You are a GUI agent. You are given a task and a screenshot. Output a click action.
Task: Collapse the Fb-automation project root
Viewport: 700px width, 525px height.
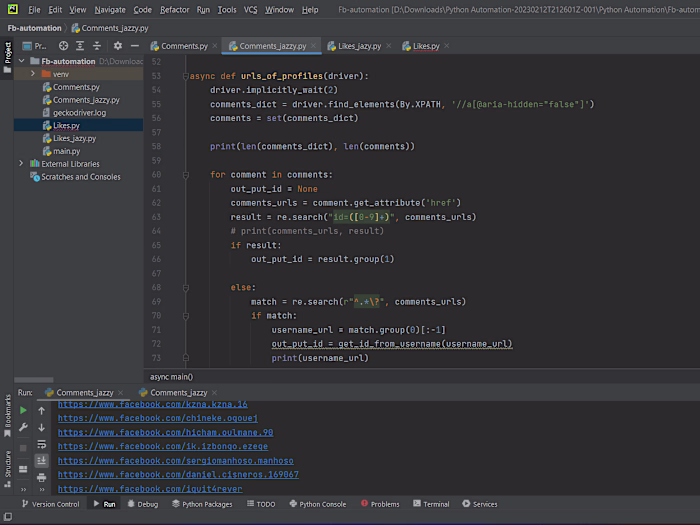pyautogui.click(x=21, y=61)
